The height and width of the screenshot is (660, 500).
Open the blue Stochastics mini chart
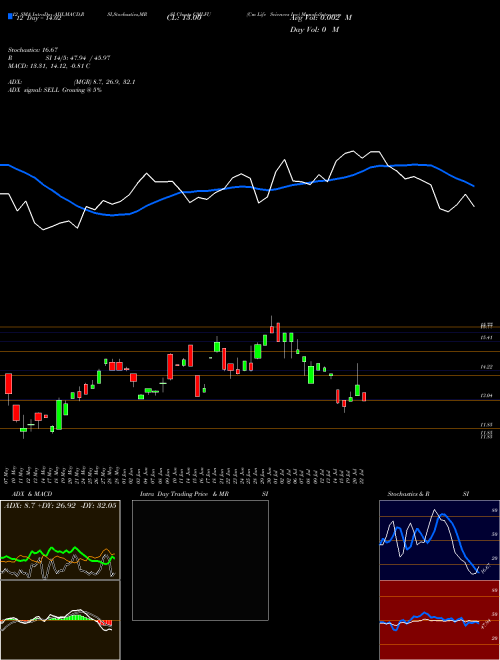click(439, 540)
